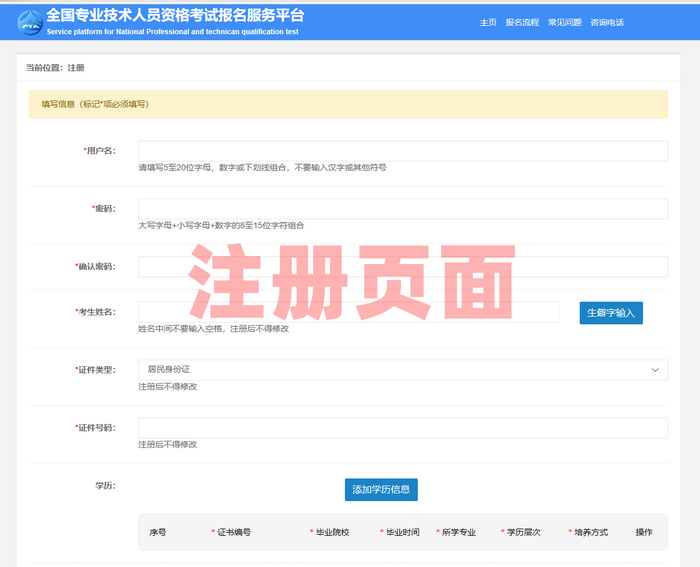The width and height of the screenshot is (700, 567).
Task: Open 咨询电话 in the top navigation
Action: [x=607, y=22]
